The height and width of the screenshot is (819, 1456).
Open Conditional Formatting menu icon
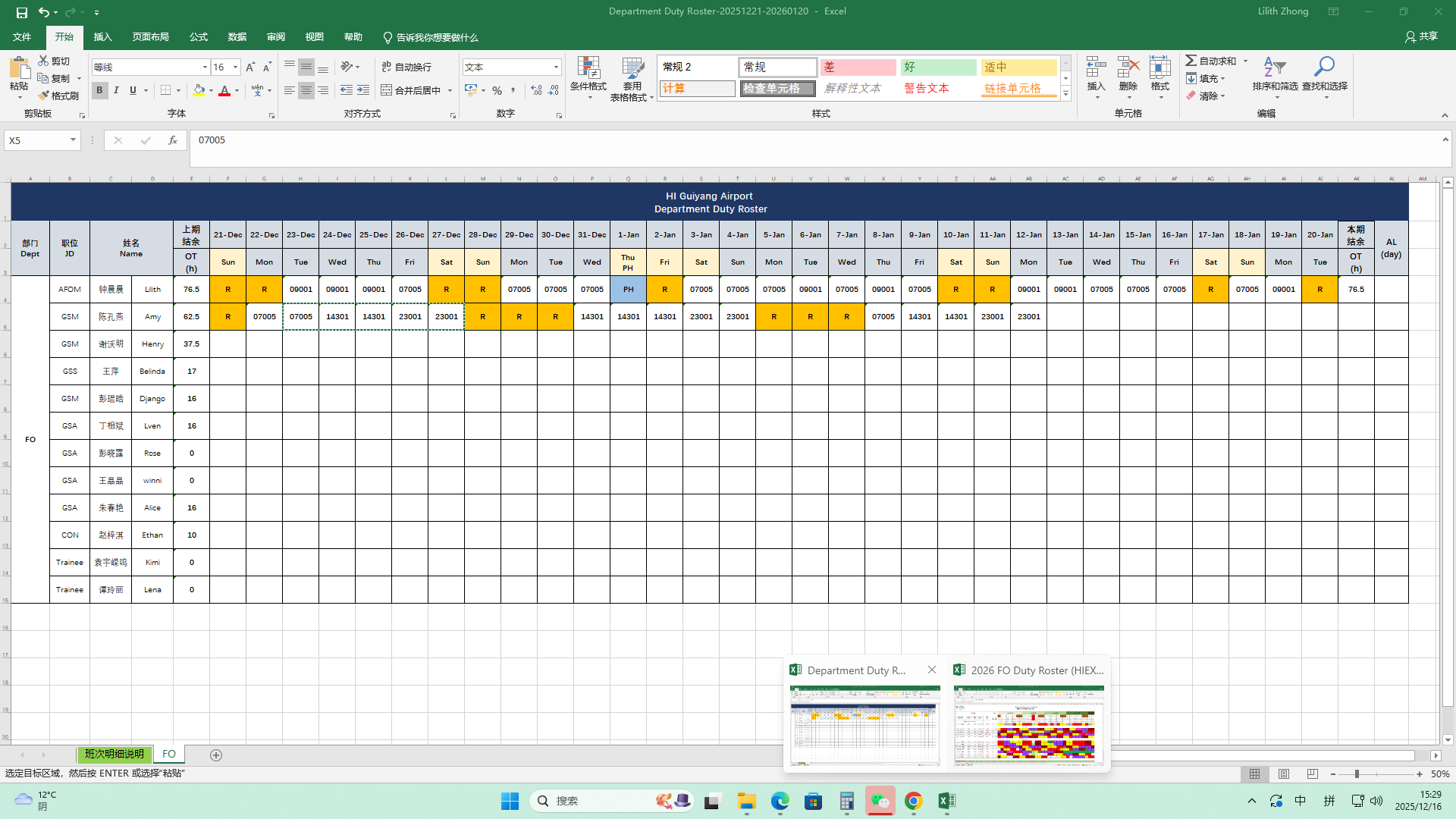click(x=588, y=68)
